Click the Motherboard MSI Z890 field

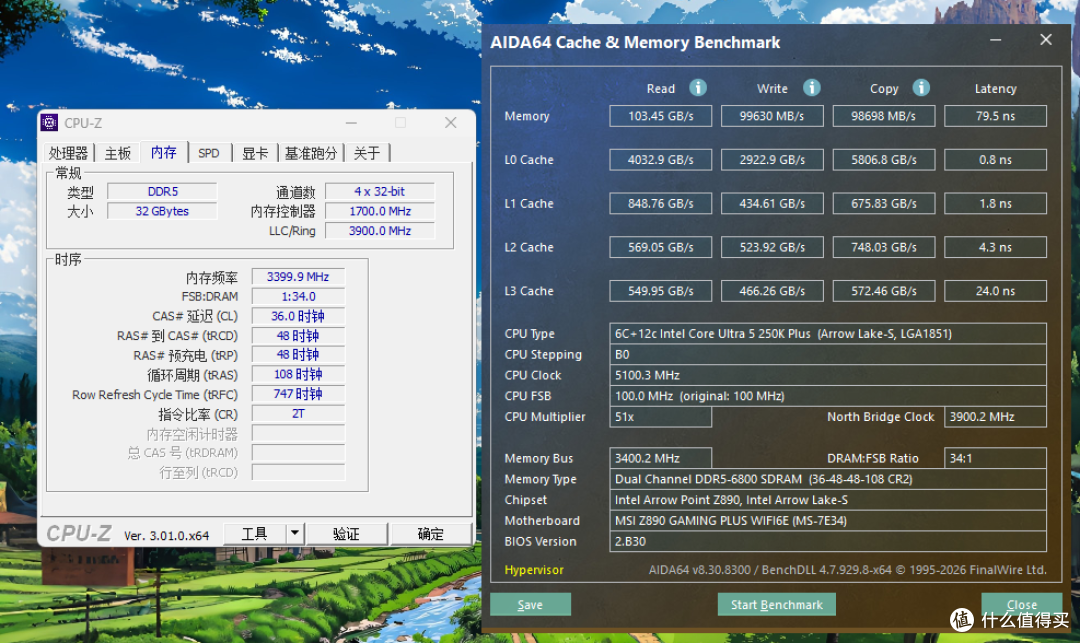(x=828, y=520)
